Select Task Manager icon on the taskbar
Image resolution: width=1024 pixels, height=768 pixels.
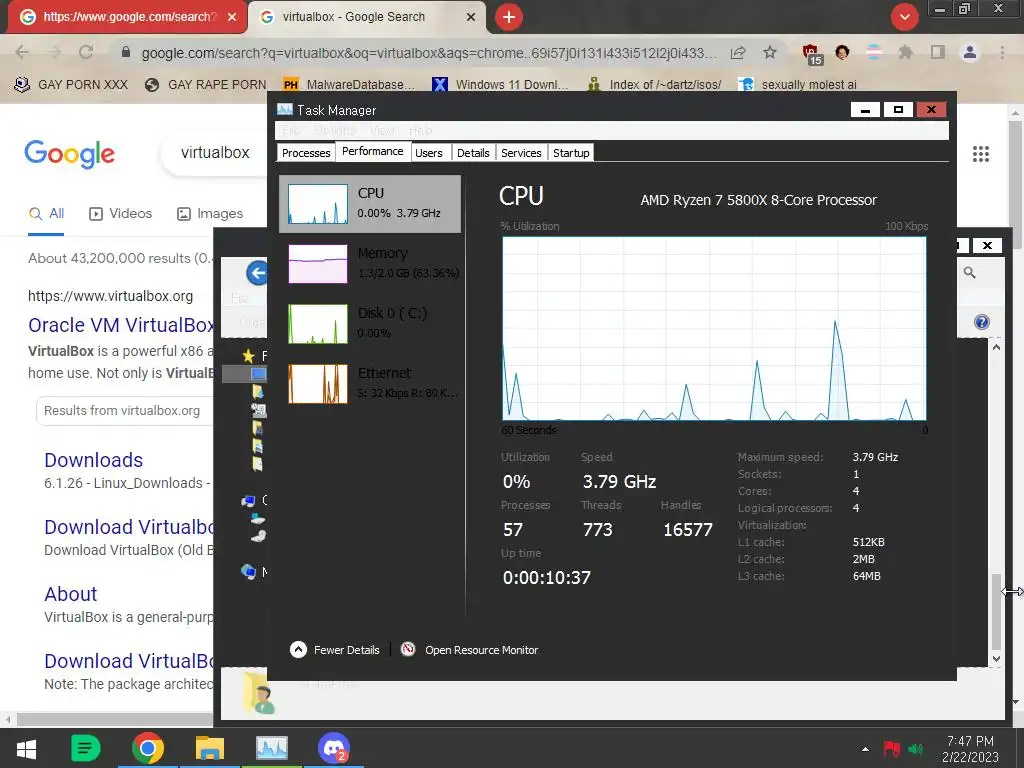tap(272, 748)
